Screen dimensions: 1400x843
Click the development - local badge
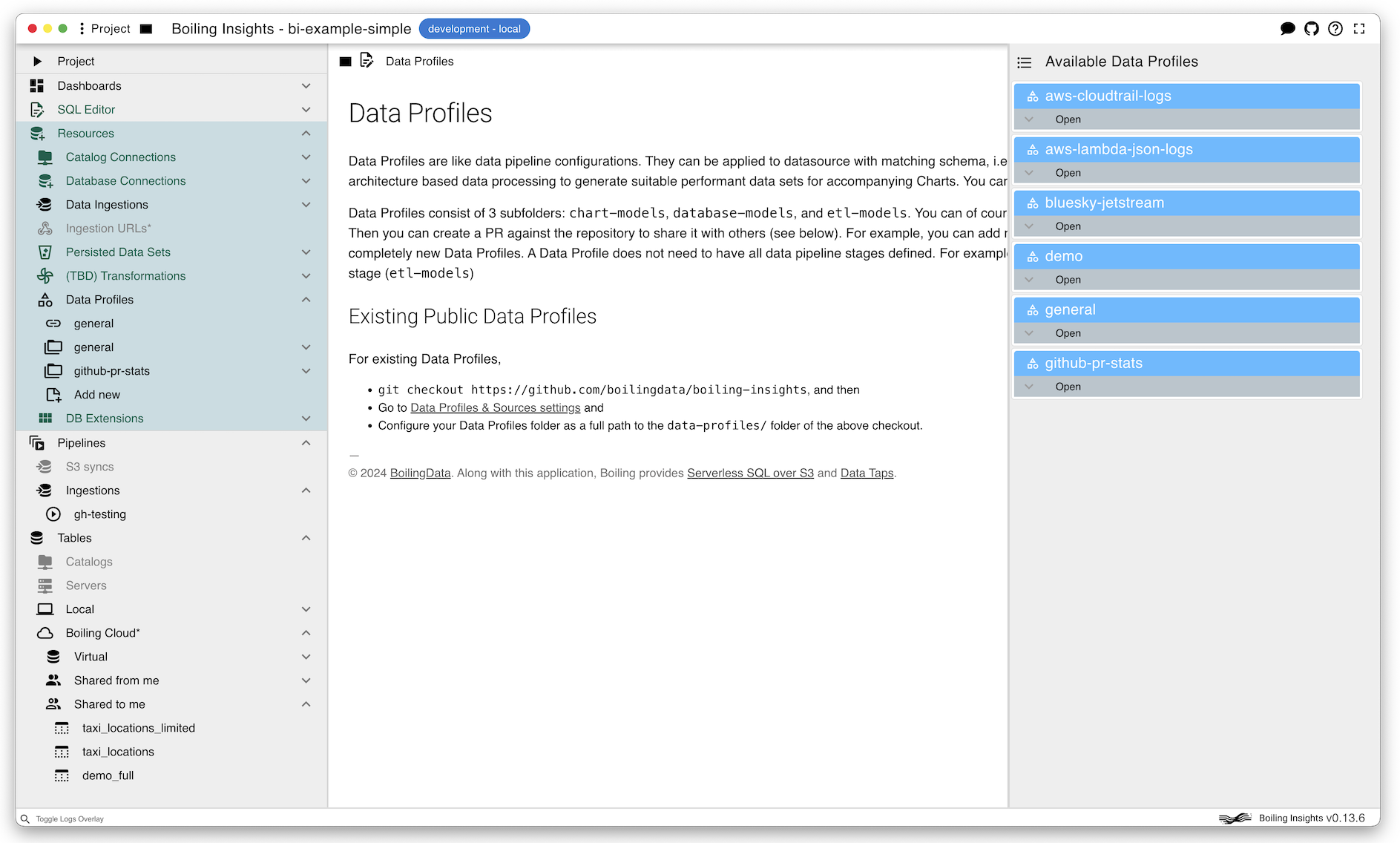point(474,29)
